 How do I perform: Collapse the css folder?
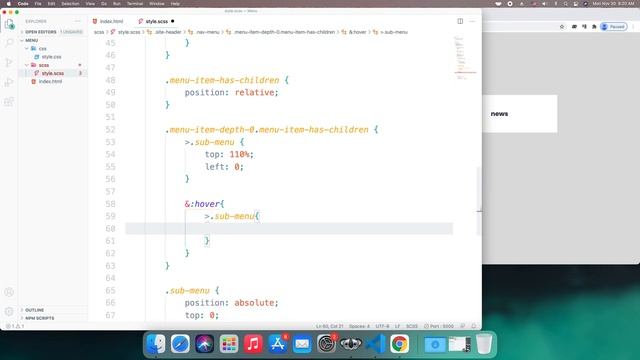[53, 49]
